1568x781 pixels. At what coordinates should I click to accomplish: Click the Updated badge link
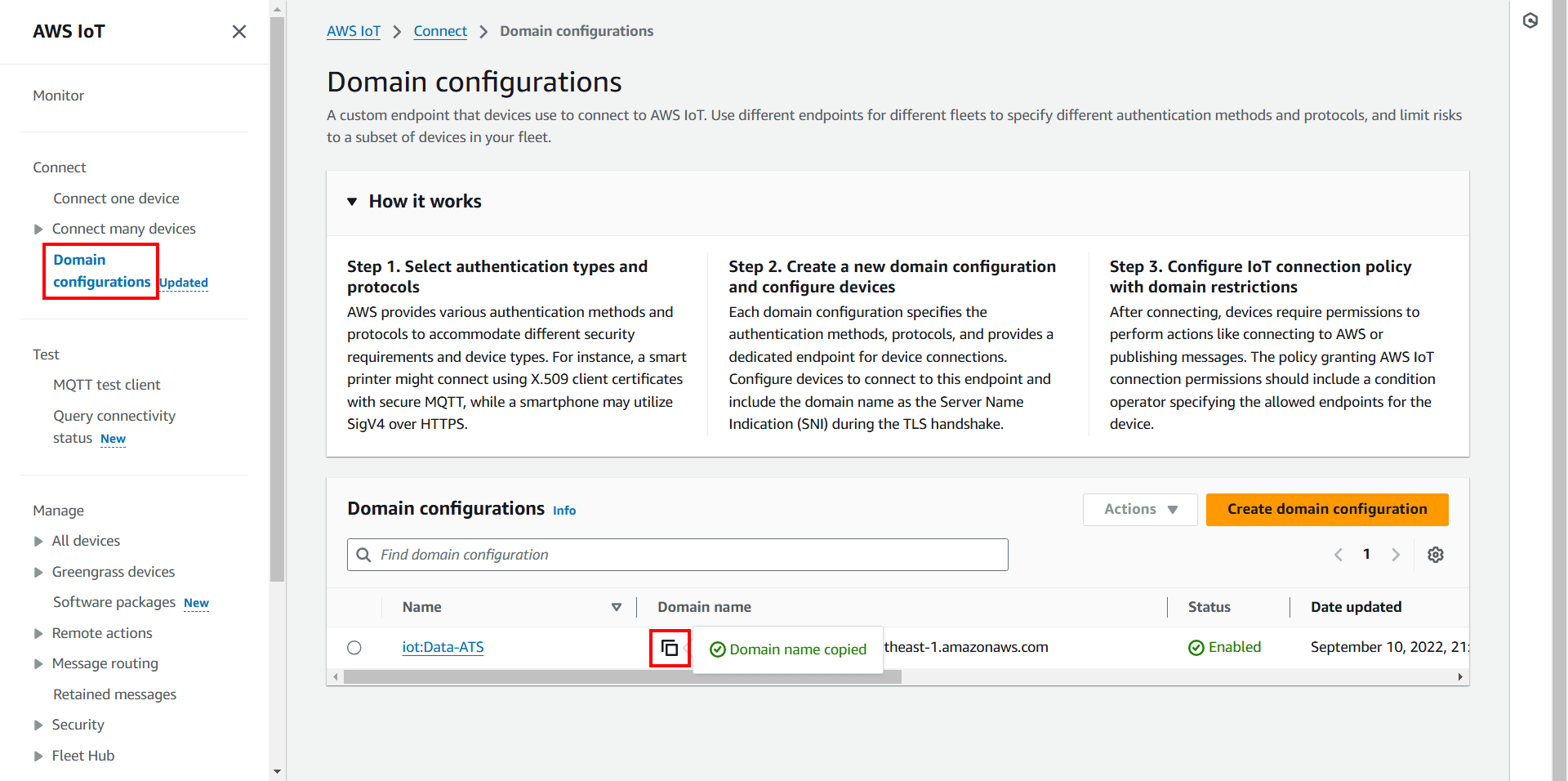pos(184,283)
